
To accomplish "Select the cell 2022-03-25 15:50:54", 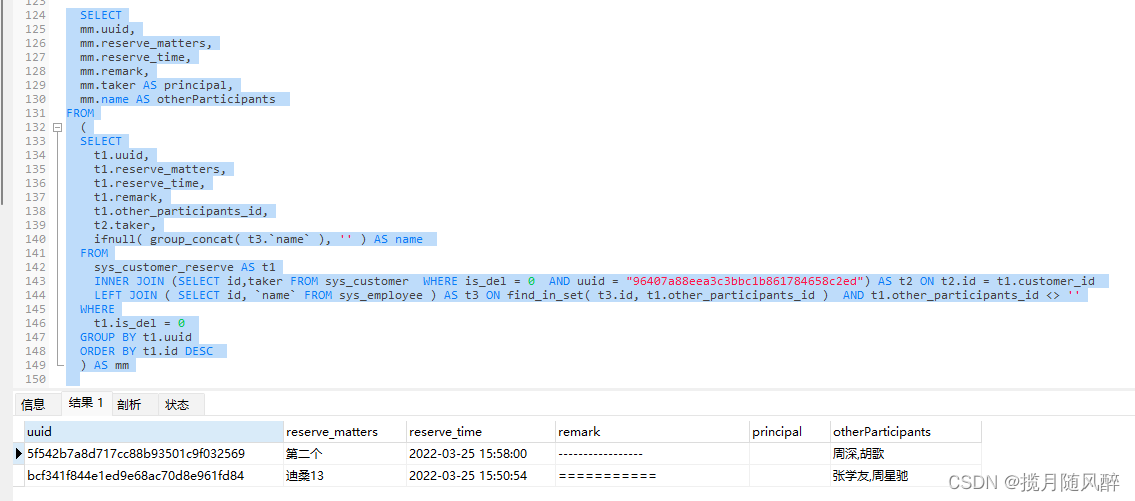I will [481, 476].
